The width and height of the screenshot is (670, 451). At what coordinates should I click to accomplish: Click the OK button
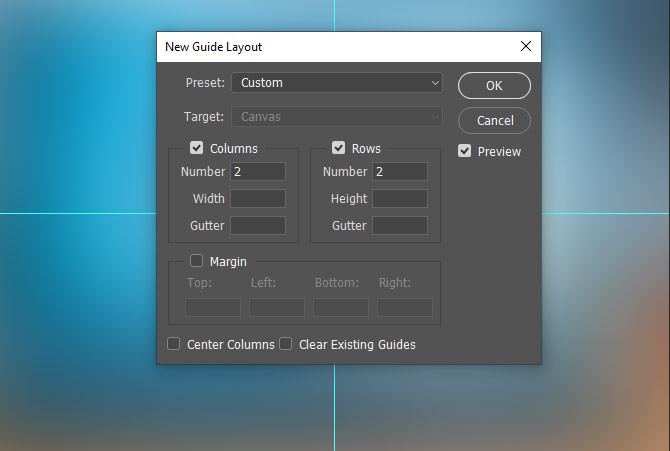pyautogui.click(x=494, y=86)
